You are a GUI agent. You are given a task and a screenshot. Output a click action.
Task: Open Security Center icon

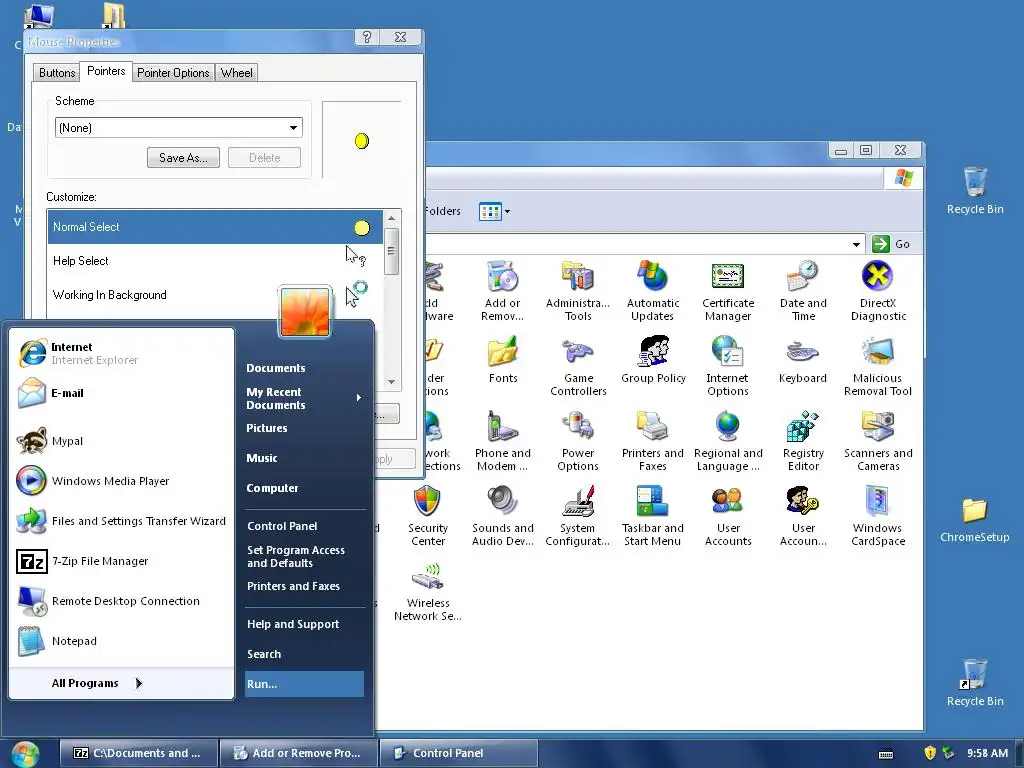tap(428, 516)
